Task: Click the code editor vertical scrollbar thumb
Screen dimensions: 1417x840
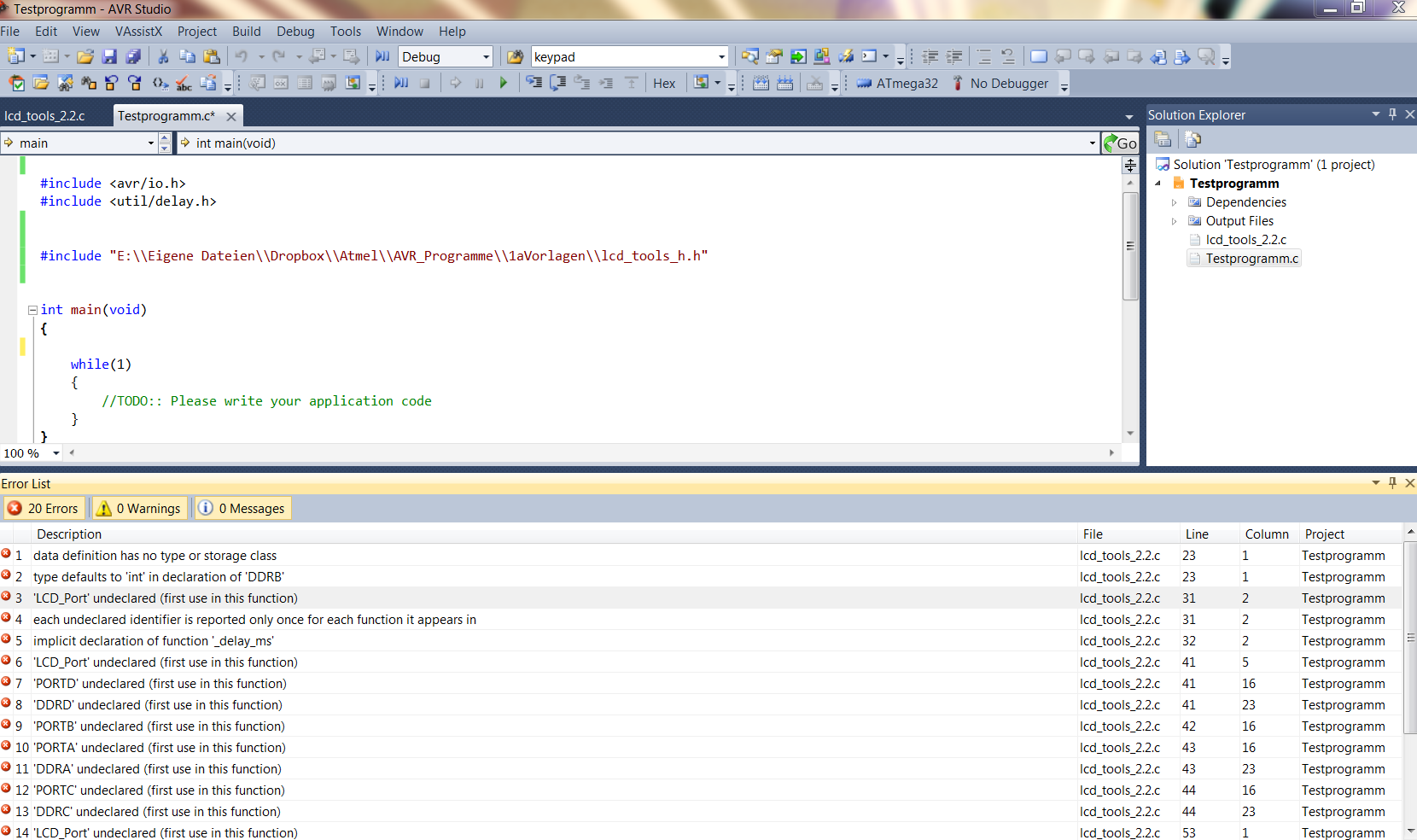Action: point(1130,246)
